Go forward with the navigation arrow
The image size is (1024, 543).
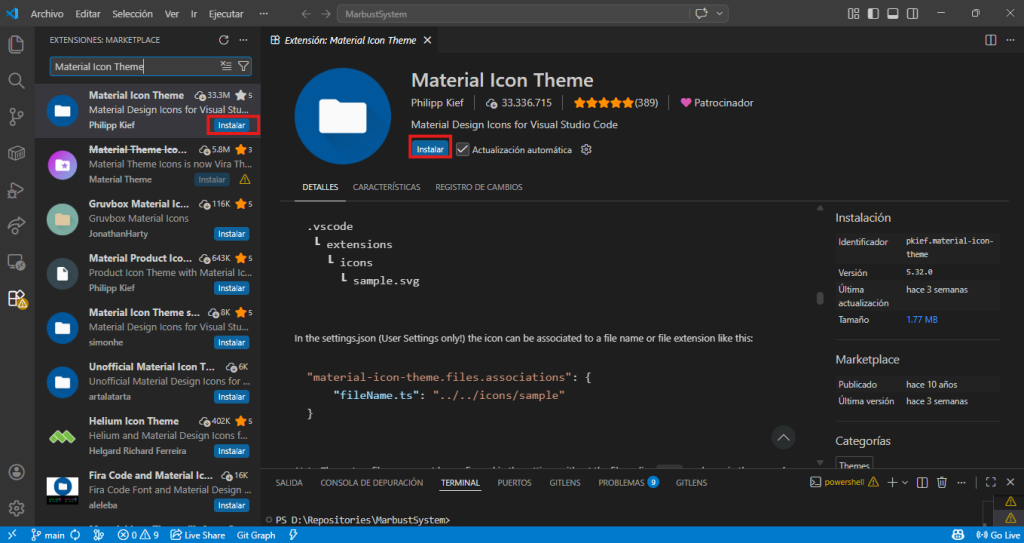(x=325, y=14)
